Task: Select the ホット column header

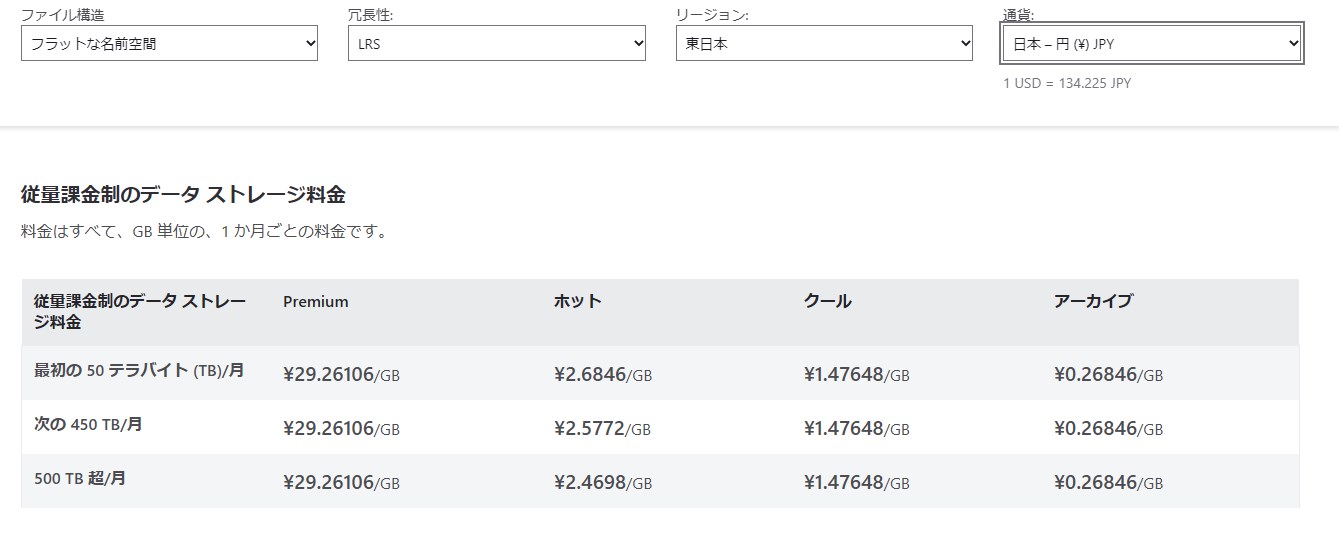Action: pyautogui.click(x=578, y=301)
